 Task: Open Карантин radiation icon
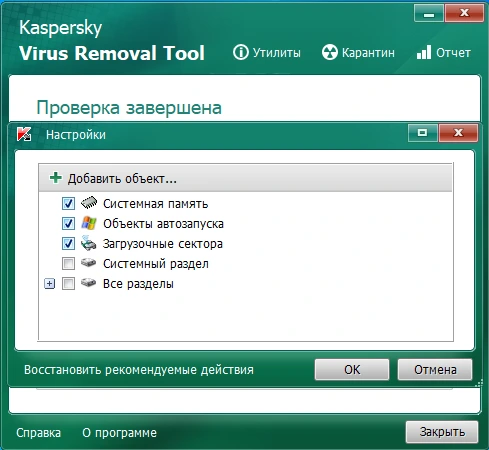click(x=330, y=52)
